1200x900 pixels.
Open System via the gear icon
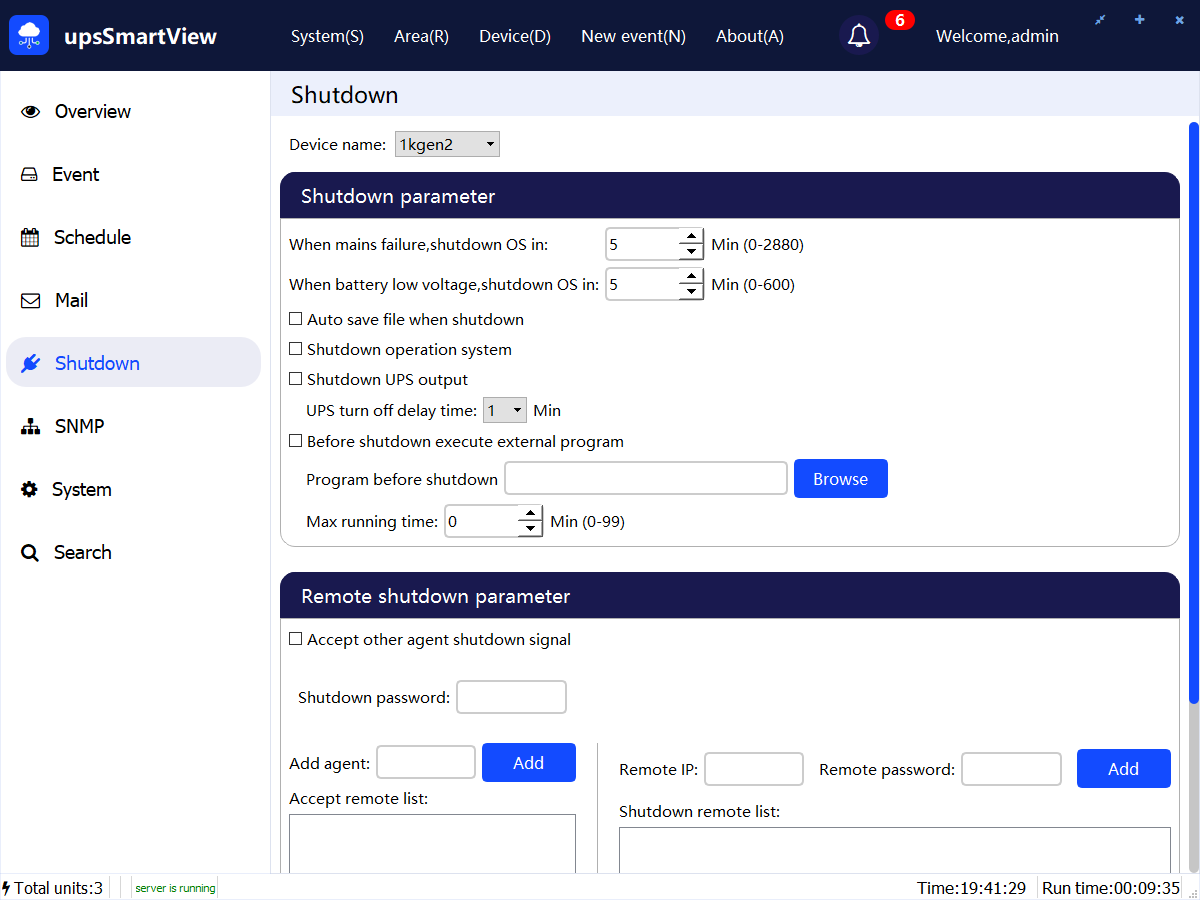pyautogui.click(x=30, y=490)
